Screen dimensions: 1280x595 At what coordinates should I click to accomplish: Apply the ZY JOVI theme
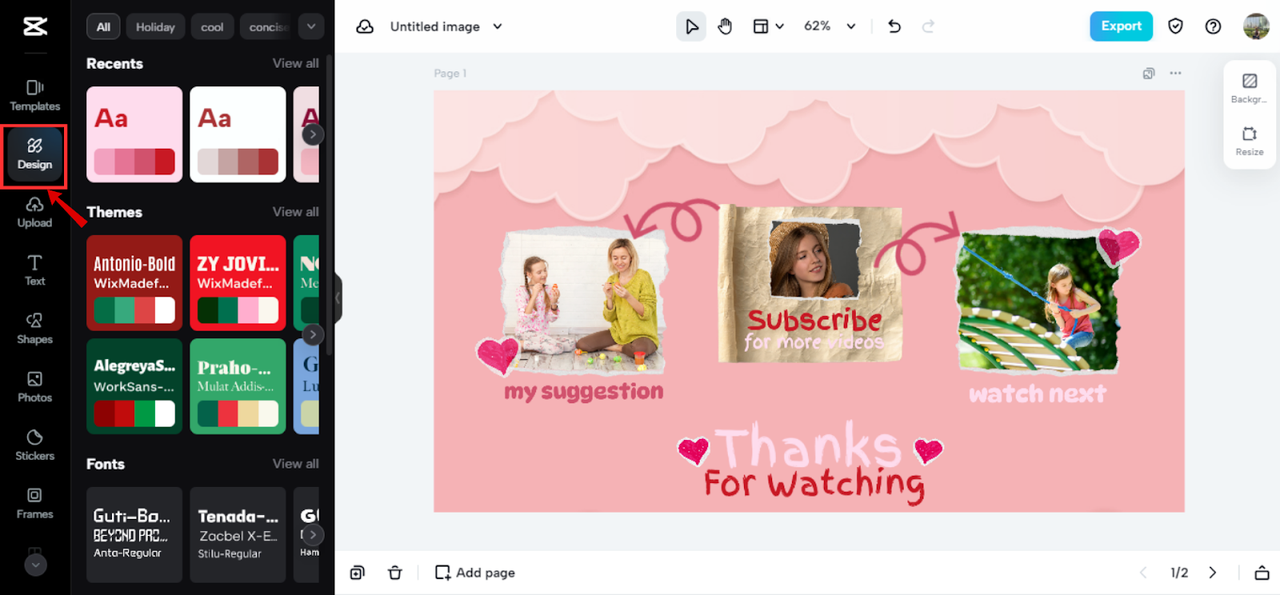[238, 283]
